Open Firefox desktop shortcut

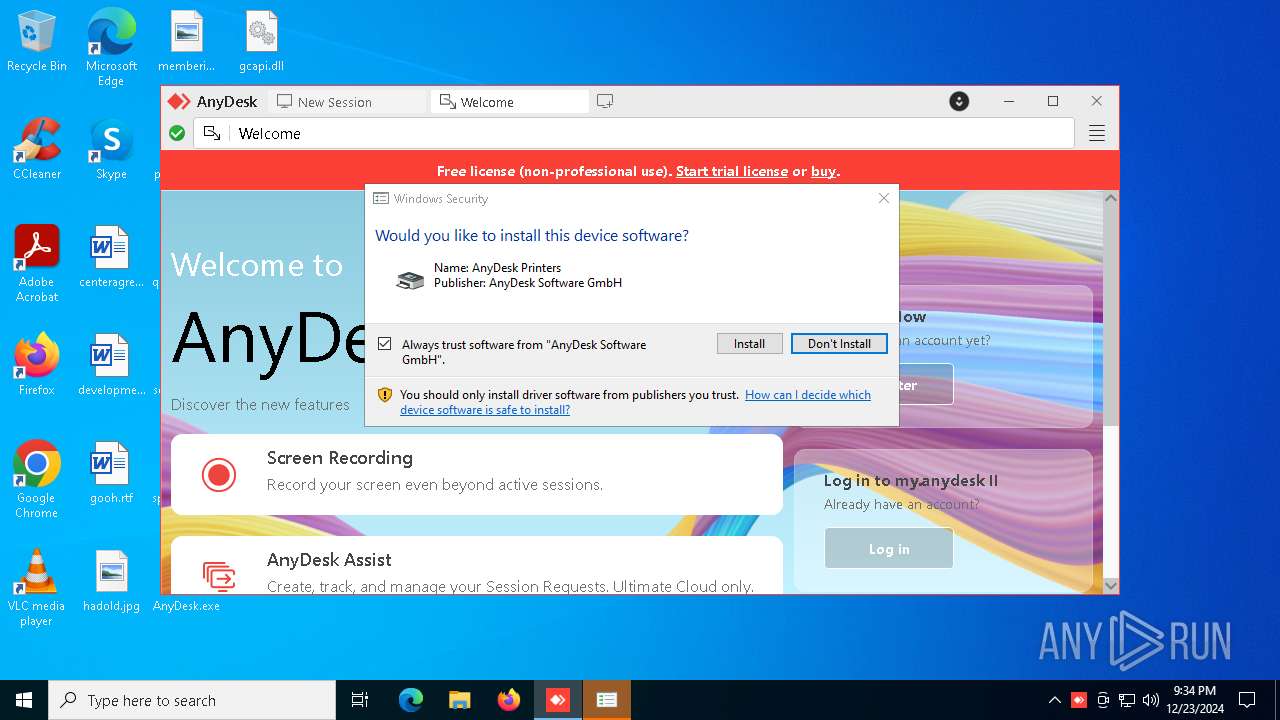[x=37, y=365]
